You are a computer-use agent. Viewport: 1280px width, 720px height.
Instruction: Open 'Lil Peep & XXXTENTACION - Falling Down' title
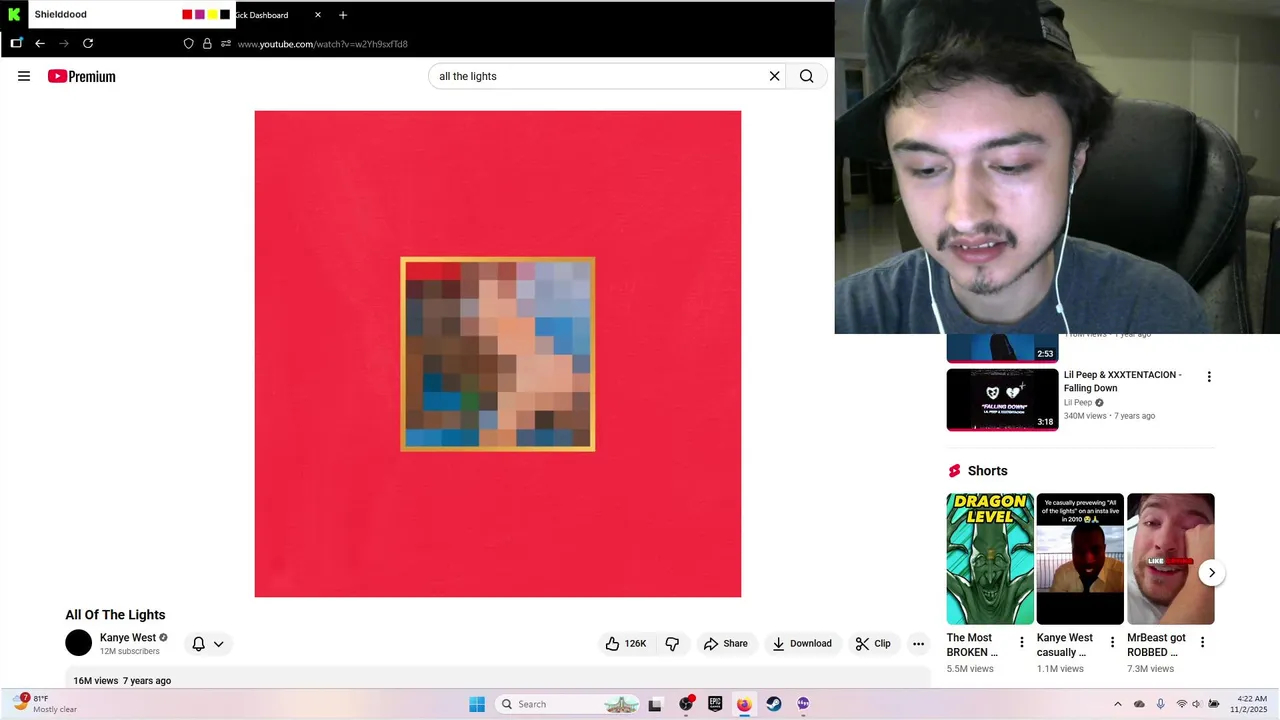1122,381
